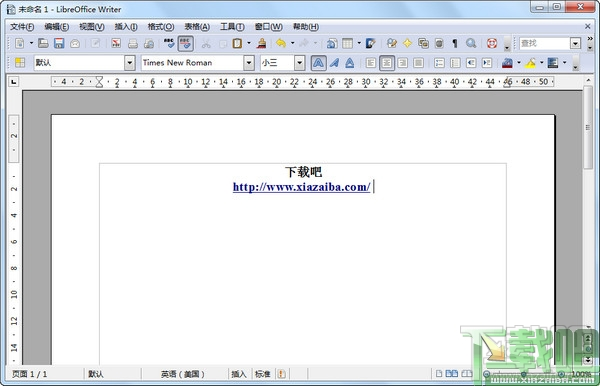Screen dimensions: 600x386
Task: Open the Styles and Formatting icon
Action: (20, 63)
